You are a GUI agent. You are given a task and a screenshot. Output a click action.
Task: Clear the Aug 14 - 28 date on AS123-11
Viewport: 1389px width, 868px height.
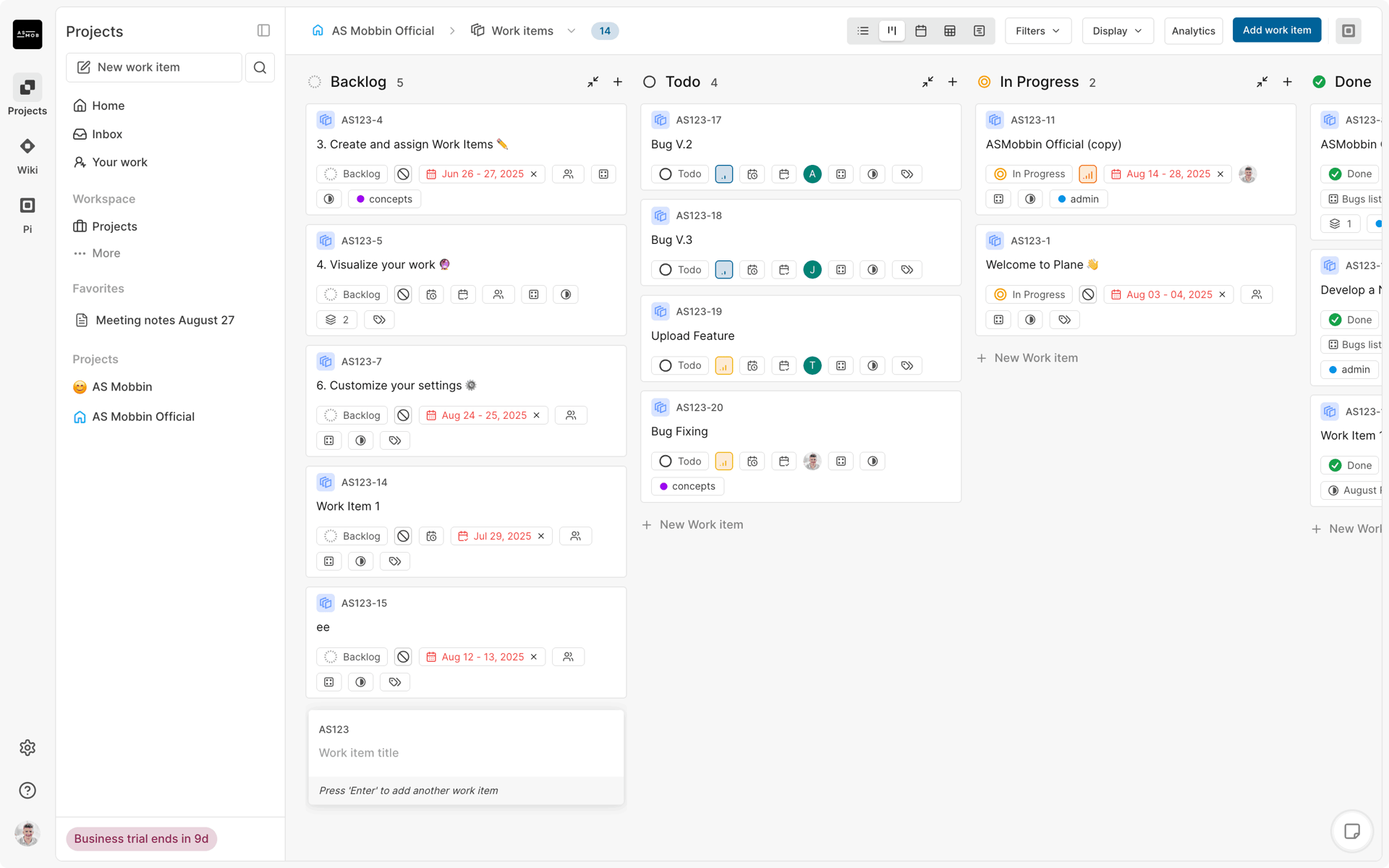(x=1220, y=174)
